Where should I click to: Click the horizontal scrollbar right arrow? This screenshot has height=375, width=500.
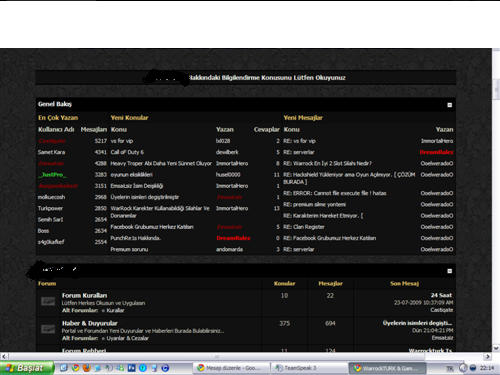point(488,356)
